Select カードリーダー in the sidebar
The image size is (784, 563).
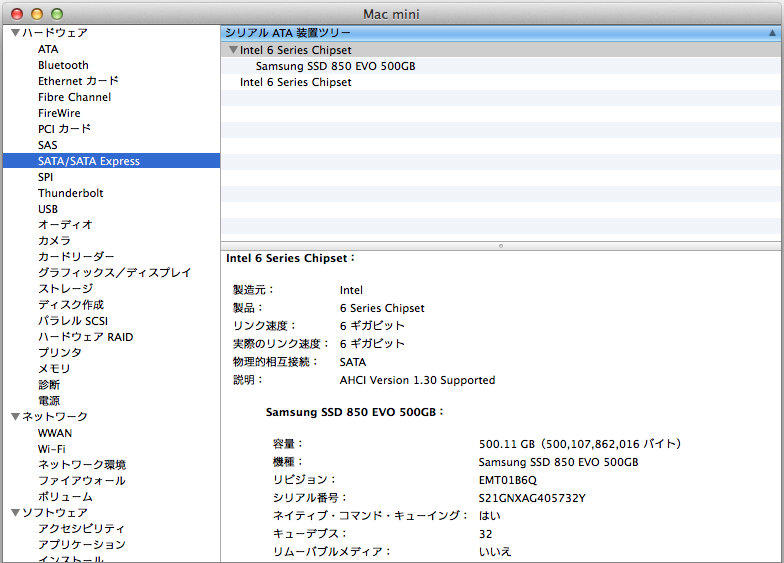76,257
